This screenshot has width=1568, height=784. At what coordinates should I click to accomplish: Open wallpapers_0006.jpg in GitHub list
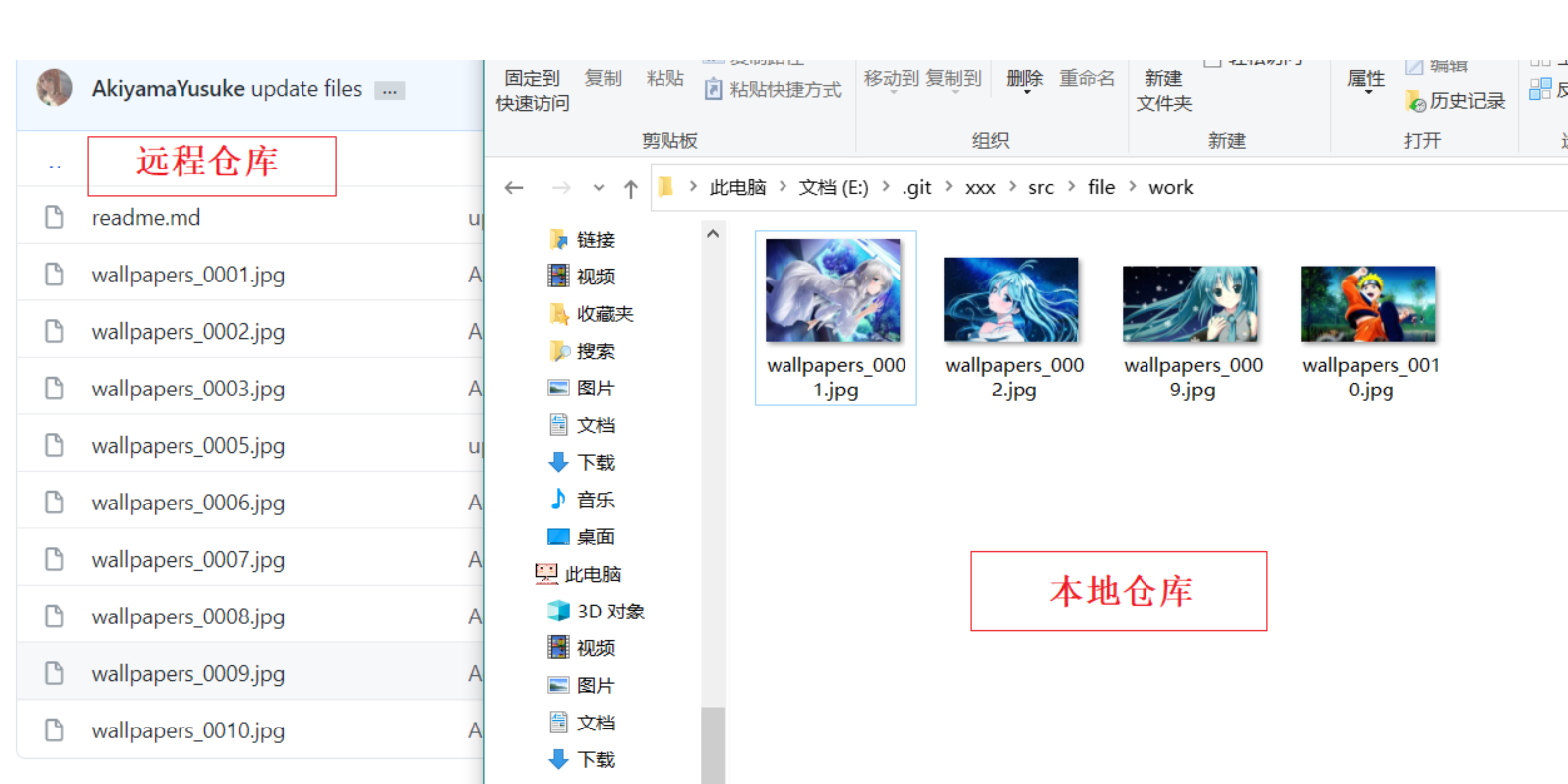point(188,503)
